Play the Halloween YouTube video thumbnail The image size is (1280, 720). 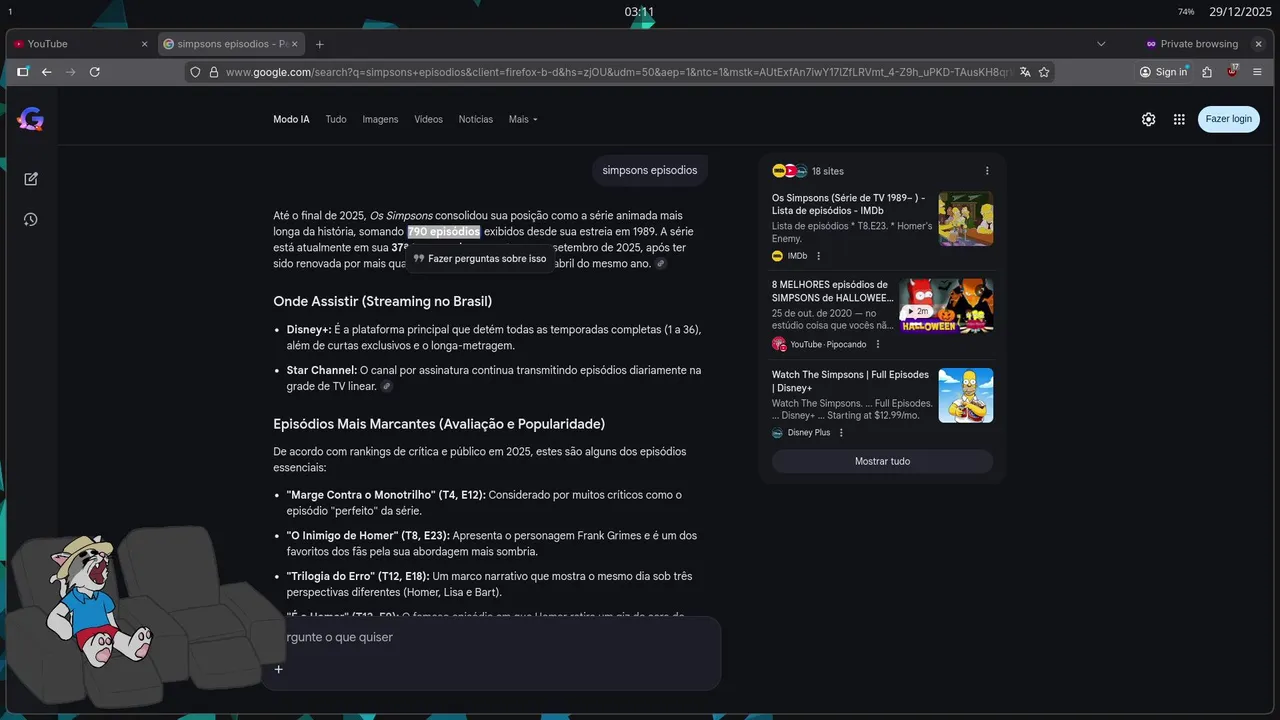pos(946,306)
